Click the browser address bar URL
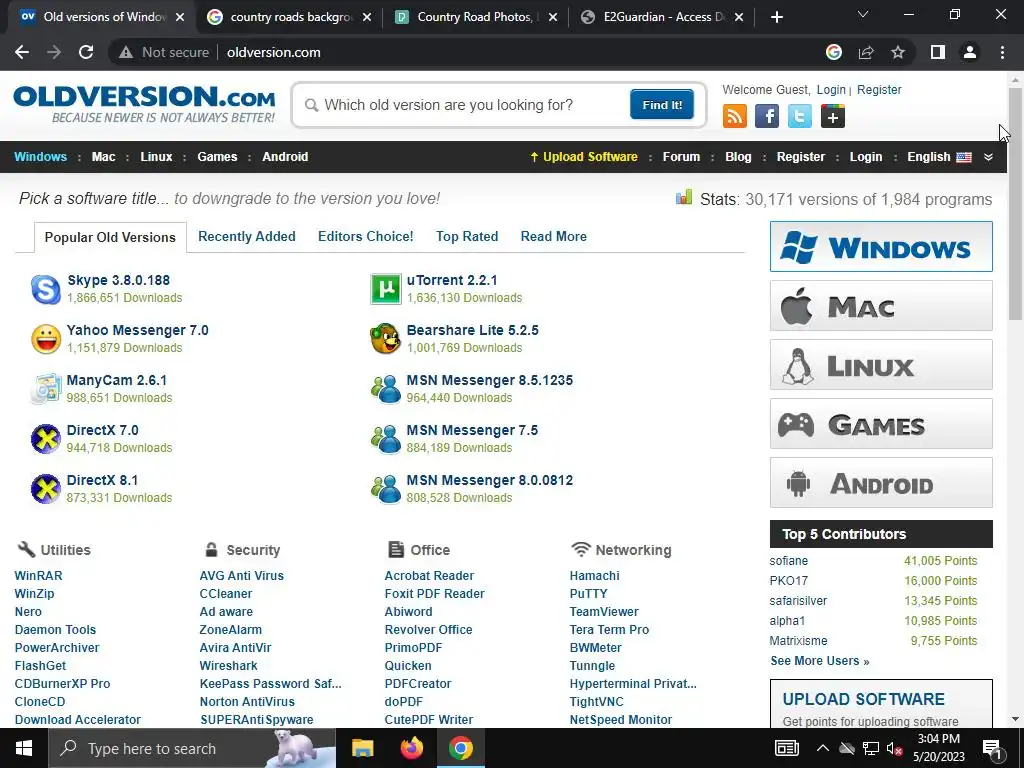The height and width of the screenshot is (768, 1024). pos(274,52)
